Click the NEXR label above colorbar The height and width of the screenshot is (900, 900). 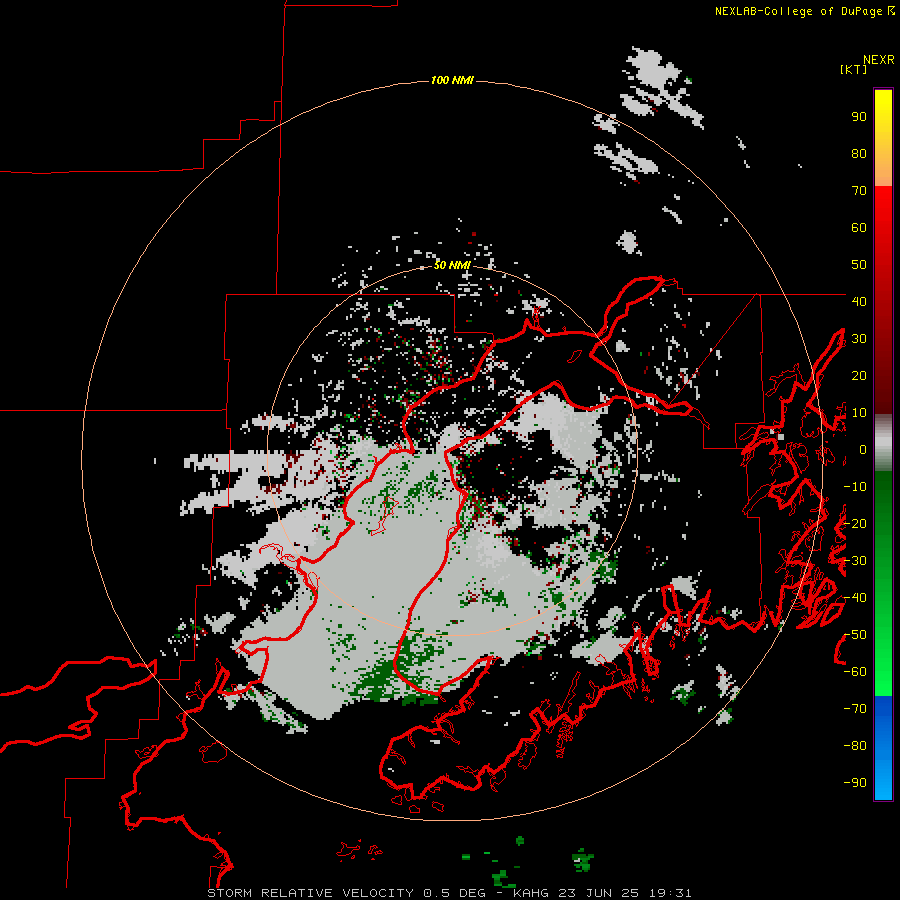tap(879, 60)
